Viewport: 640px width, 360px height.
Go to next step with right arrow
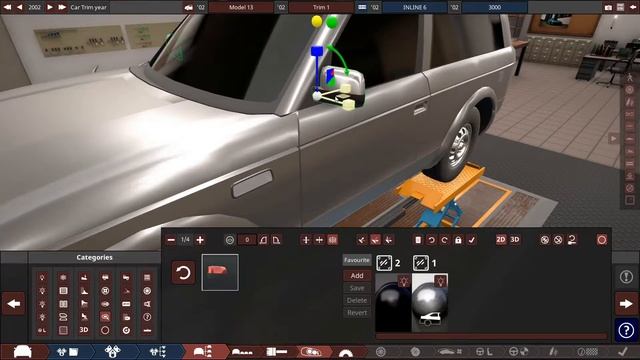click(626, 304)
